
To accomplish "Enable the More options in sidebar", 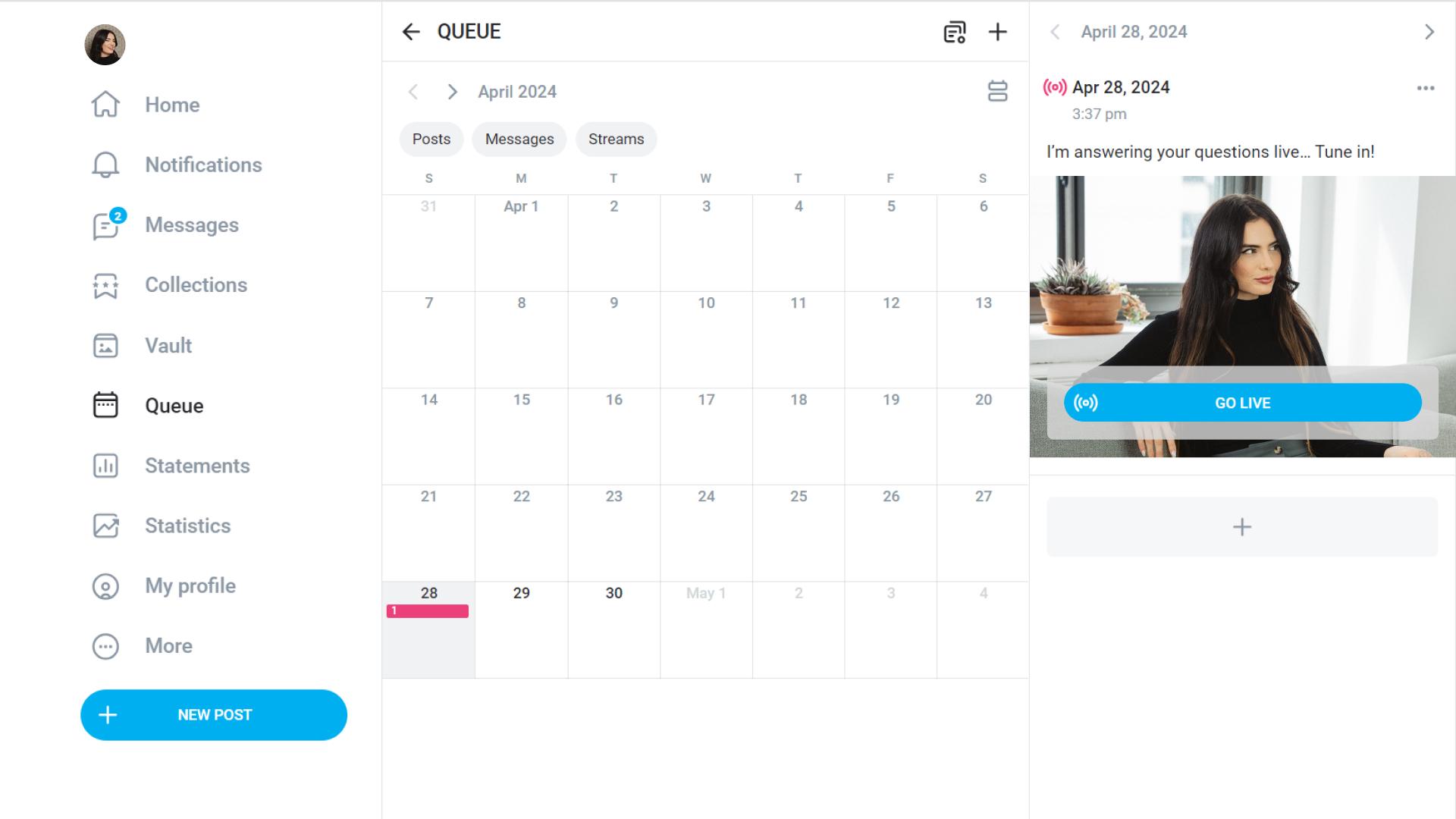I will point(103,645).
